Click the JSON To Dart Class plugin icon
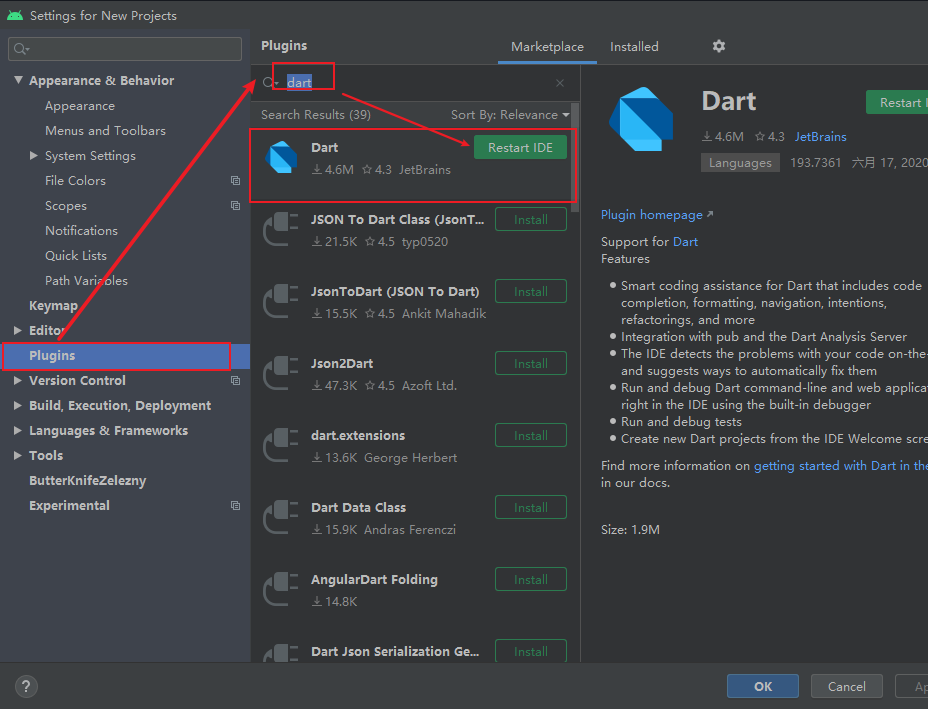 281,230
